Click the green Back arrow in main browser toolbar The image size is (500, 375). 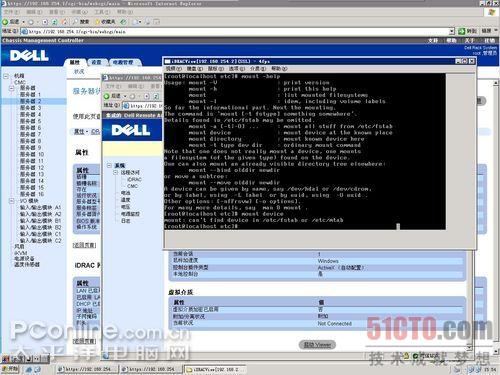point(5,22)
